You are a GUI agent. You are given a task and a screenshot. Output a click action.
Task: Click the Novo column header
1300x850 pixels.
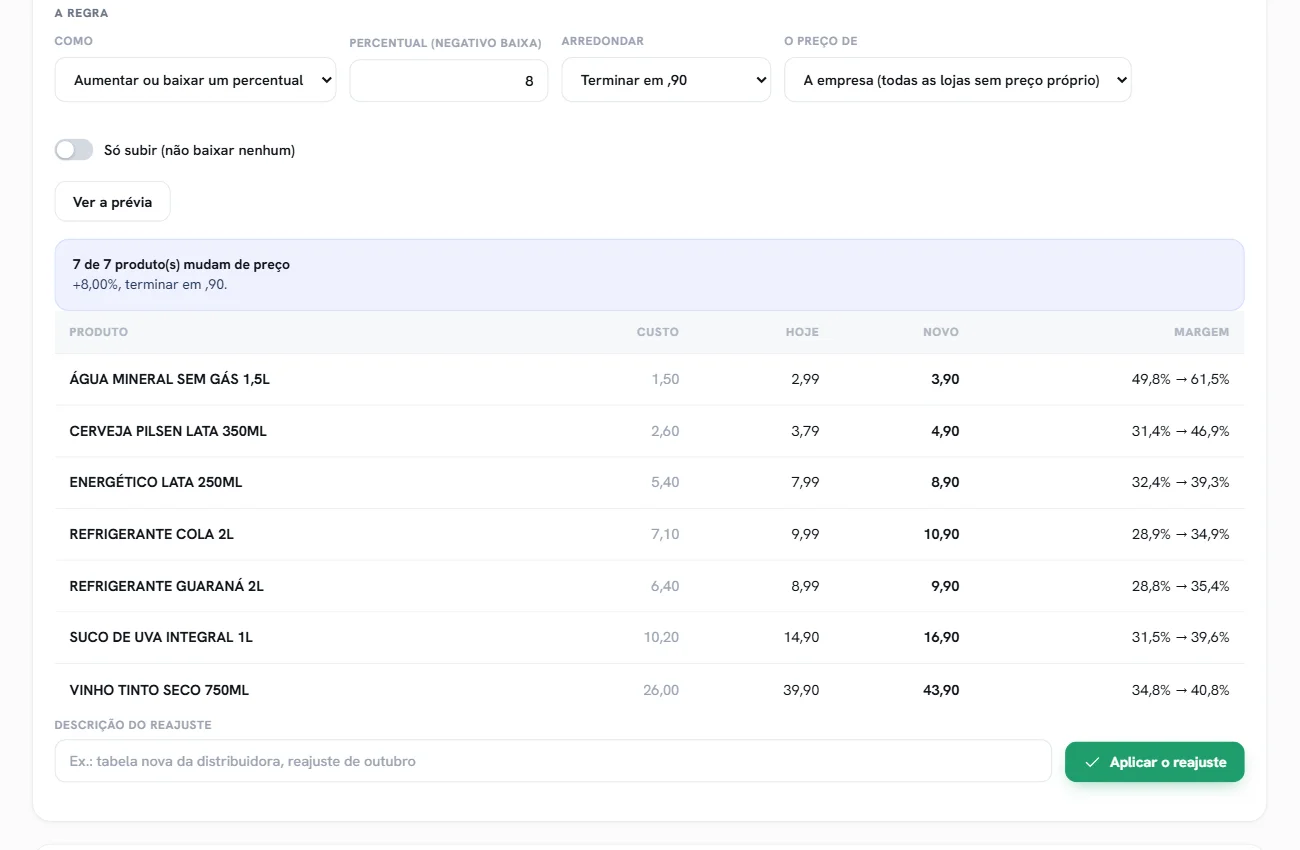(941, 332)
